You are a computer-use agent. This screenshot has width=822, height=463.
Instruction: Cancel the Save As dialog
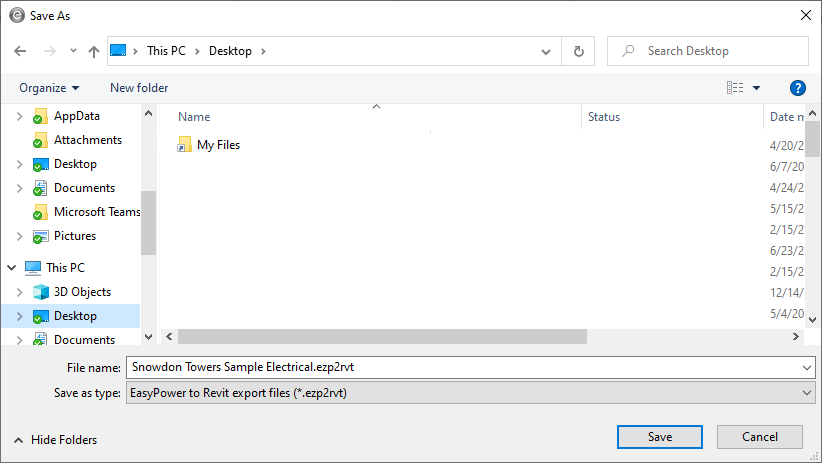759,437
